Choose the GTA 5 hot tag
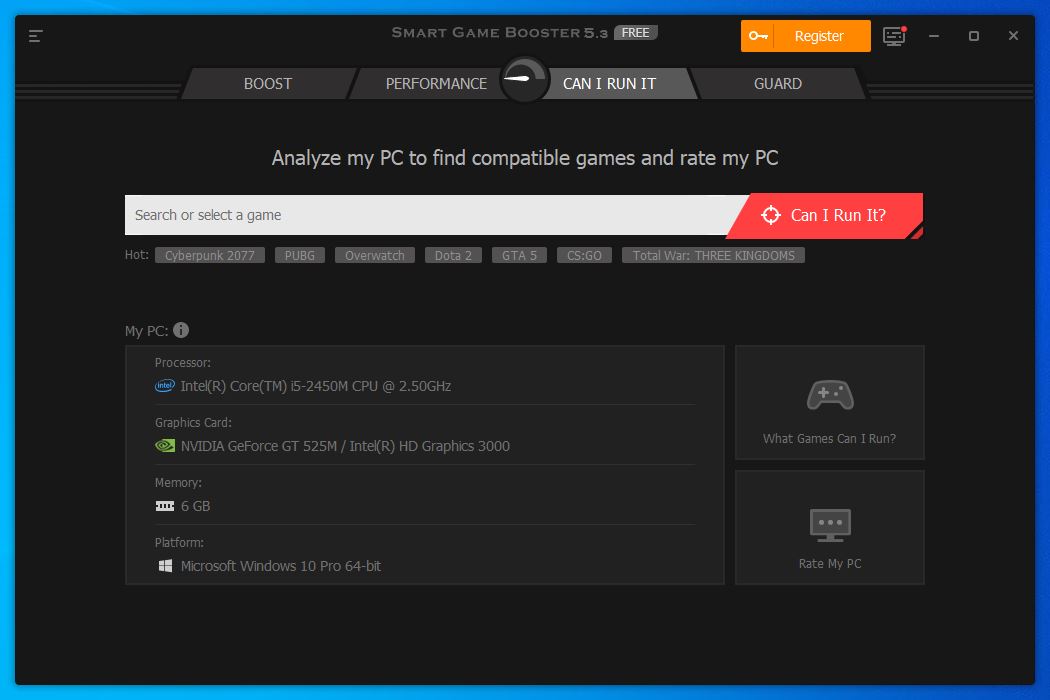The width and height of the screenshot is (1050, 700). tap(519, 255)
